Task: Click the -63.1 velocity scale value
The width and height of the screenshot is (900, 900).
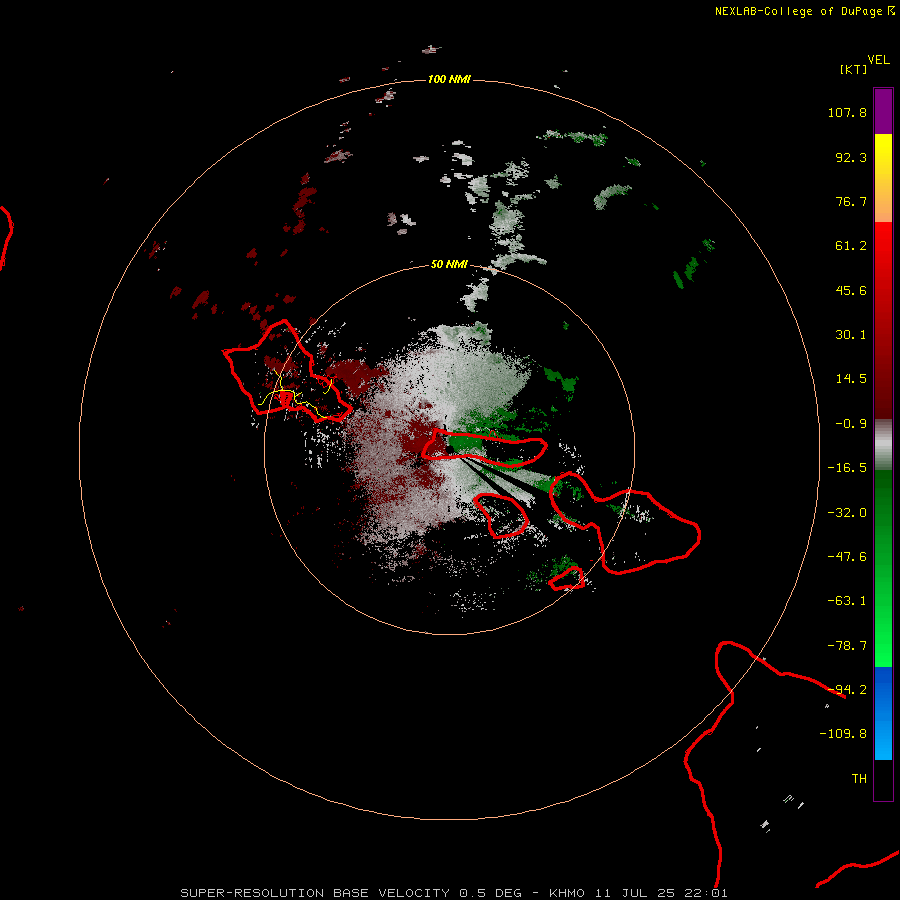Action: 847,601
